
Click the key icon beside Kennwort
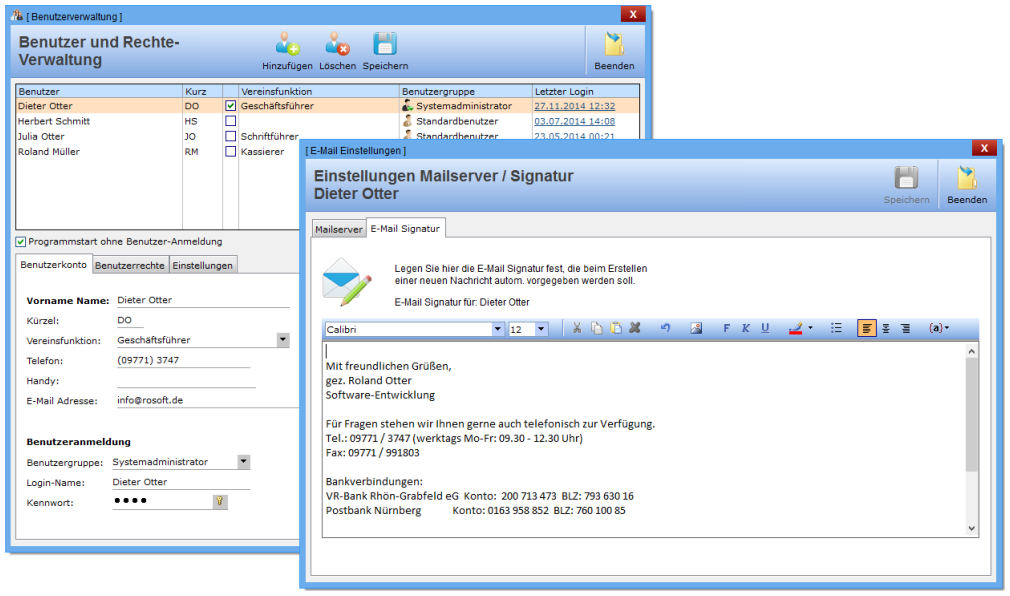(219, 502)
